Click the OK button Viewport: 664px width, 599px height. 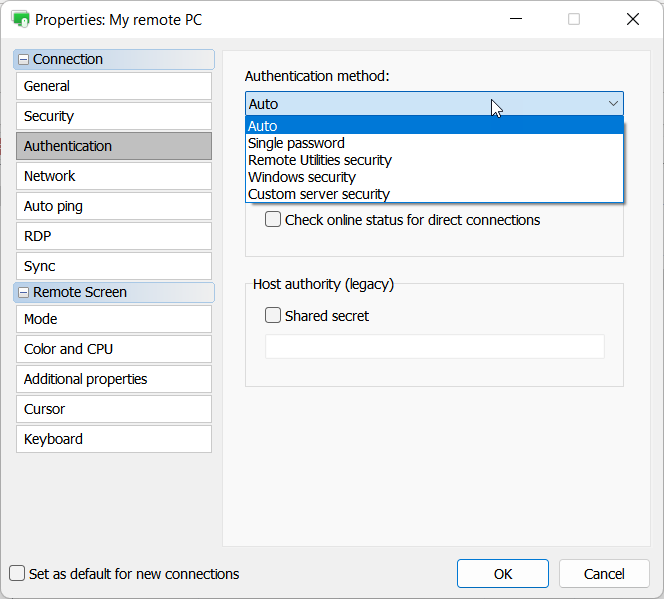(x=502, y=574)
